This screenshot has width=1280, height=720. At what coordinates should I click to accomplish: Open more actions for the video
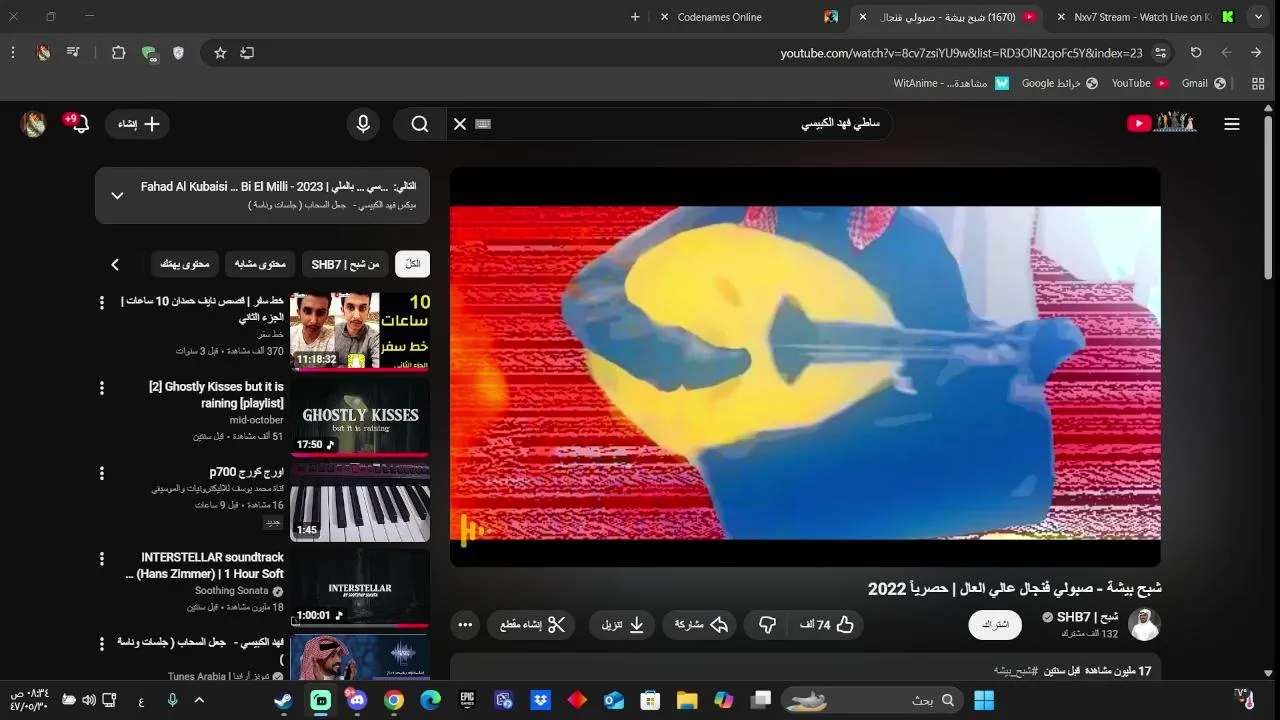tap(465, 625)
